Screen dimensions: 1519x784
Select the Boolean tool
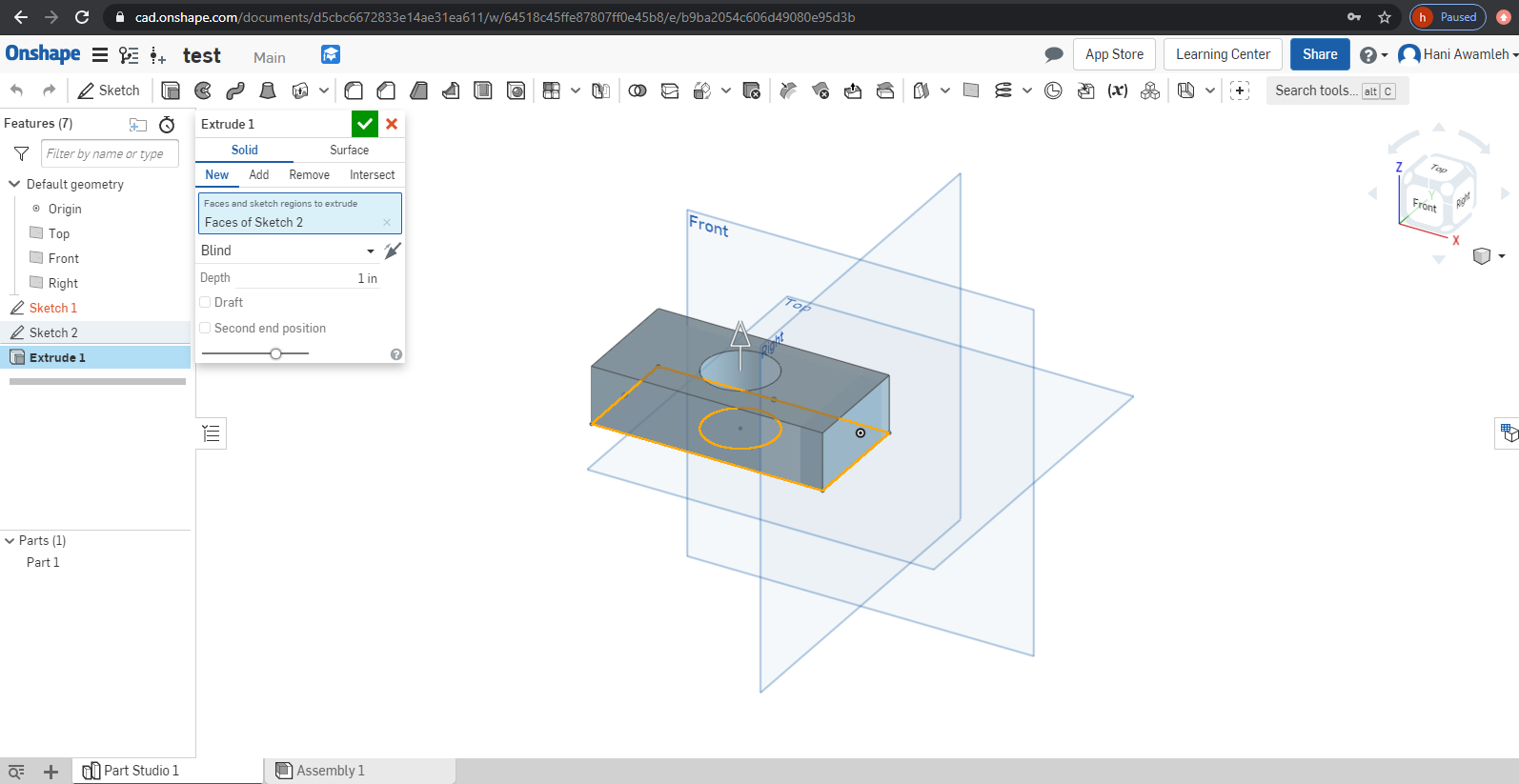point(638,90)
